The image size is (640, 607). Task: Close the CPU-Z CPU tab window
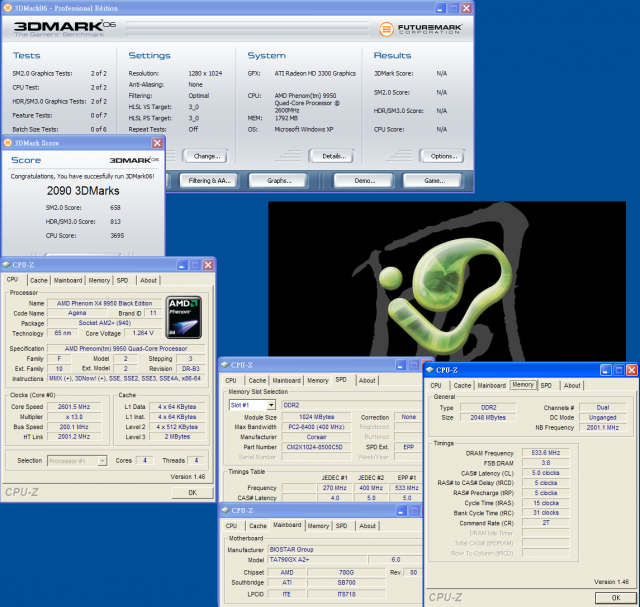coord(208,265)
